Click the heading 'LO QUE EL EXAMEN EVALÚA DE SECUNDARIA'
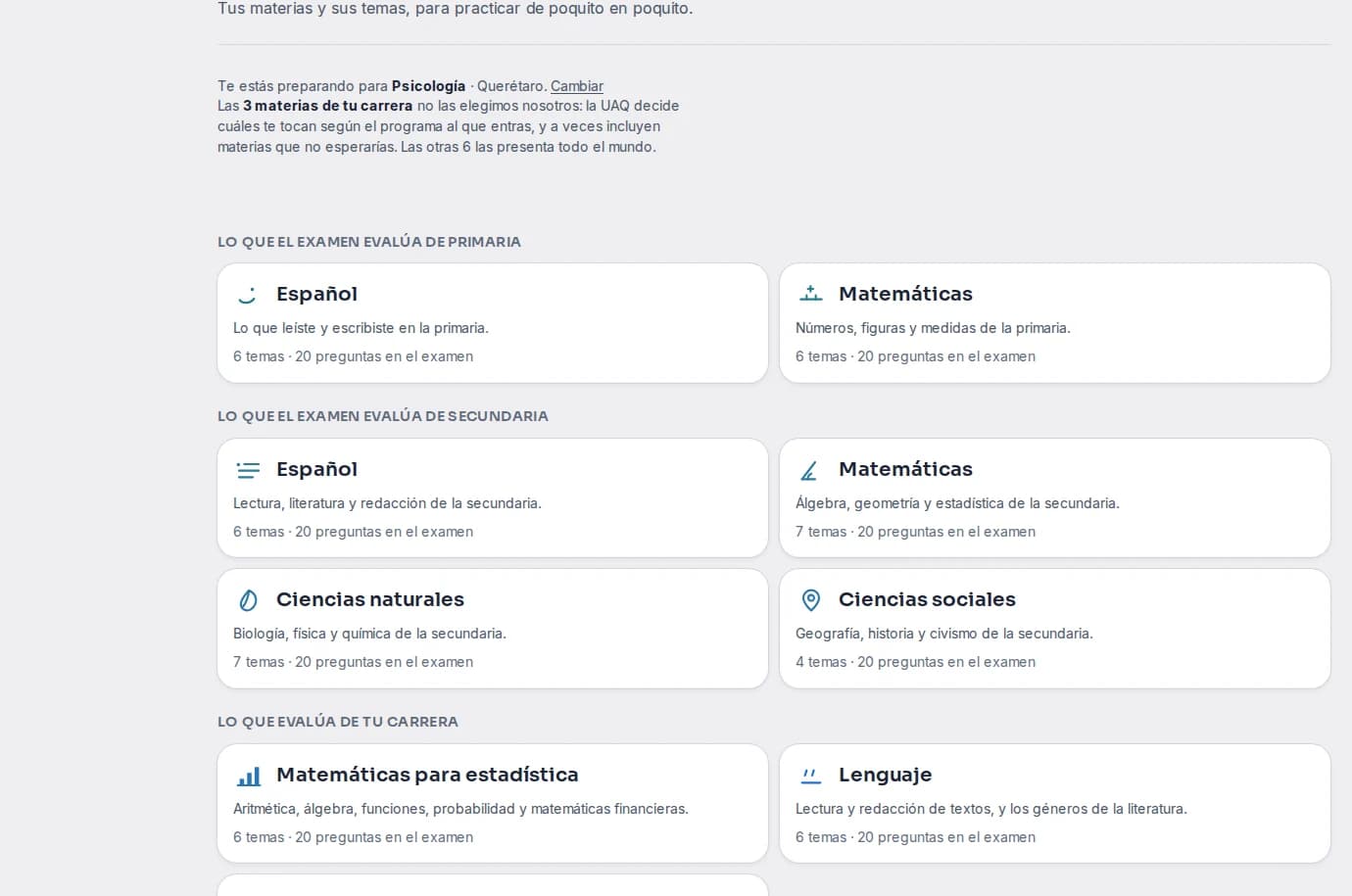Viewport: 1352px width, 896px height. click(x=383, y=416)
